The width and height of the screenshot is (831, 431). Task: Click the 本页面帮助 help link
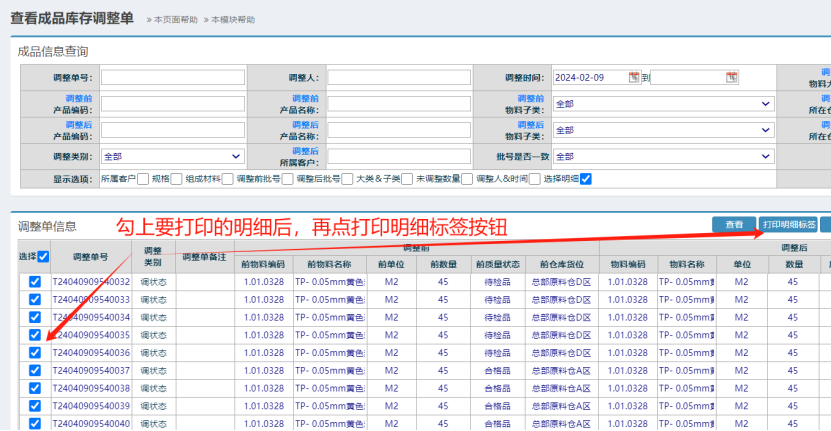[176, 20]
